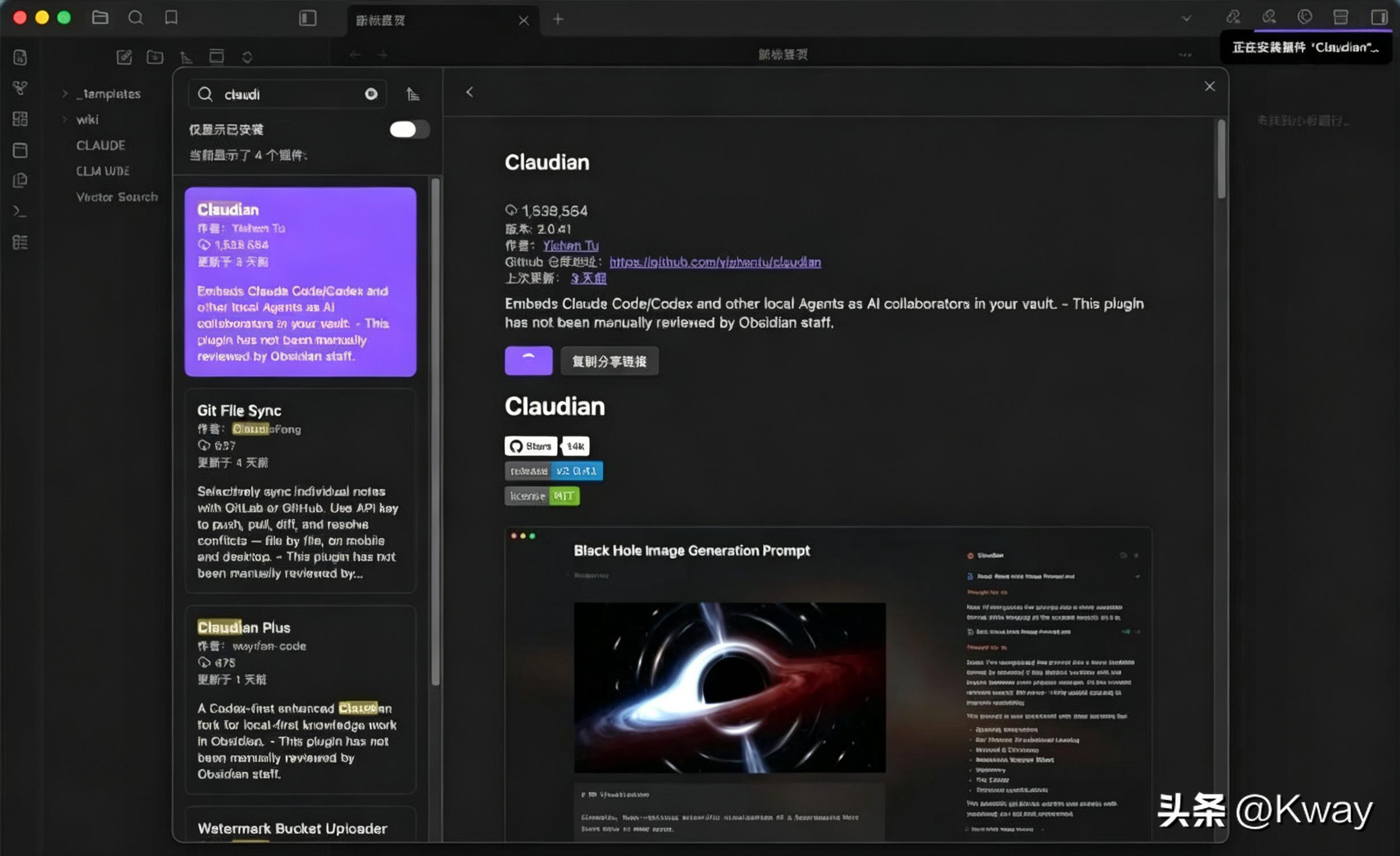1400x856 pixels.
Task: Click the first ribbon icon showing a file
Action: point(20,57)
